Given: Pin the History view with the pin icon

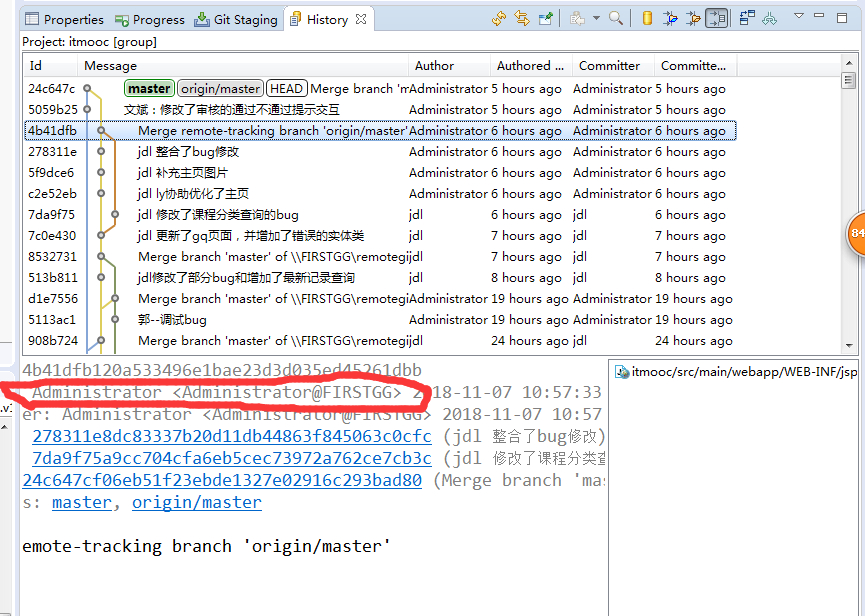Looking at the screenshot, I should tap(545, 17).
